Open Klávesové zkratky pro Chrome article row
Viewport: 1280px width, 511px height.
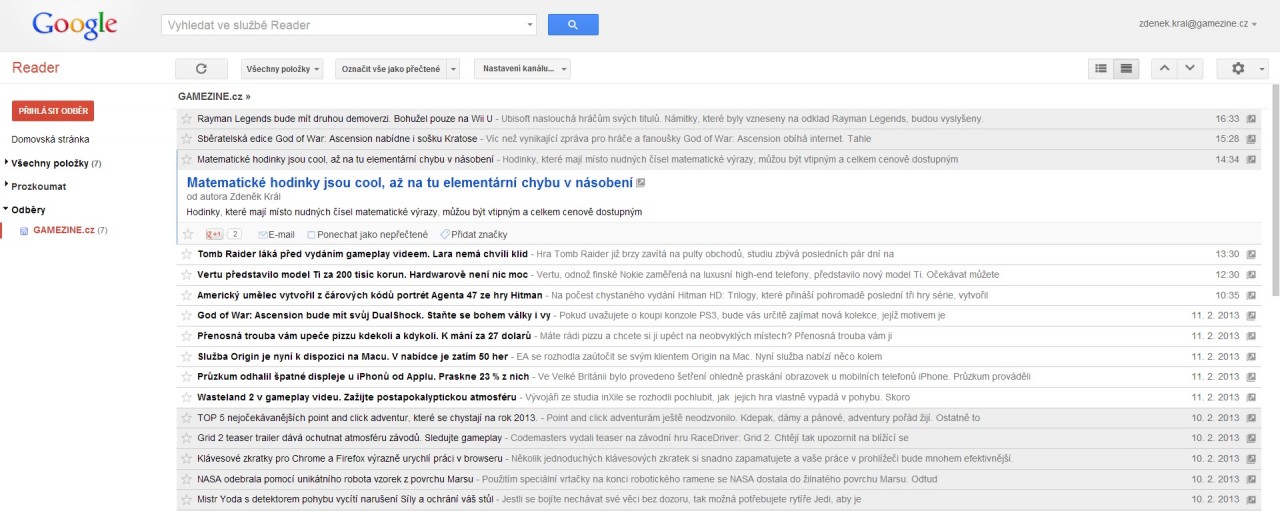coord(718,458)
